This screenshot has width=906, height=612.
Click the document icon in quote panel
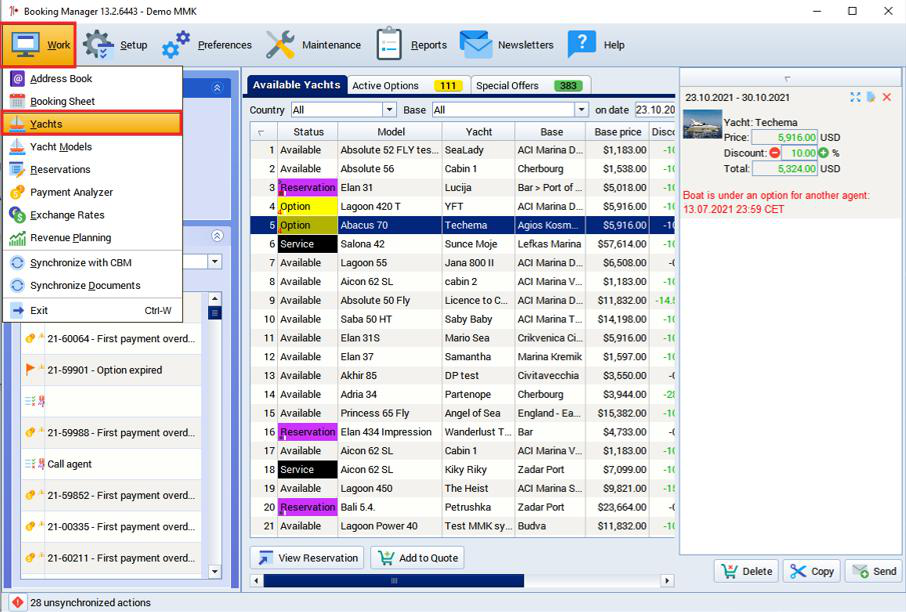(871, 97)
